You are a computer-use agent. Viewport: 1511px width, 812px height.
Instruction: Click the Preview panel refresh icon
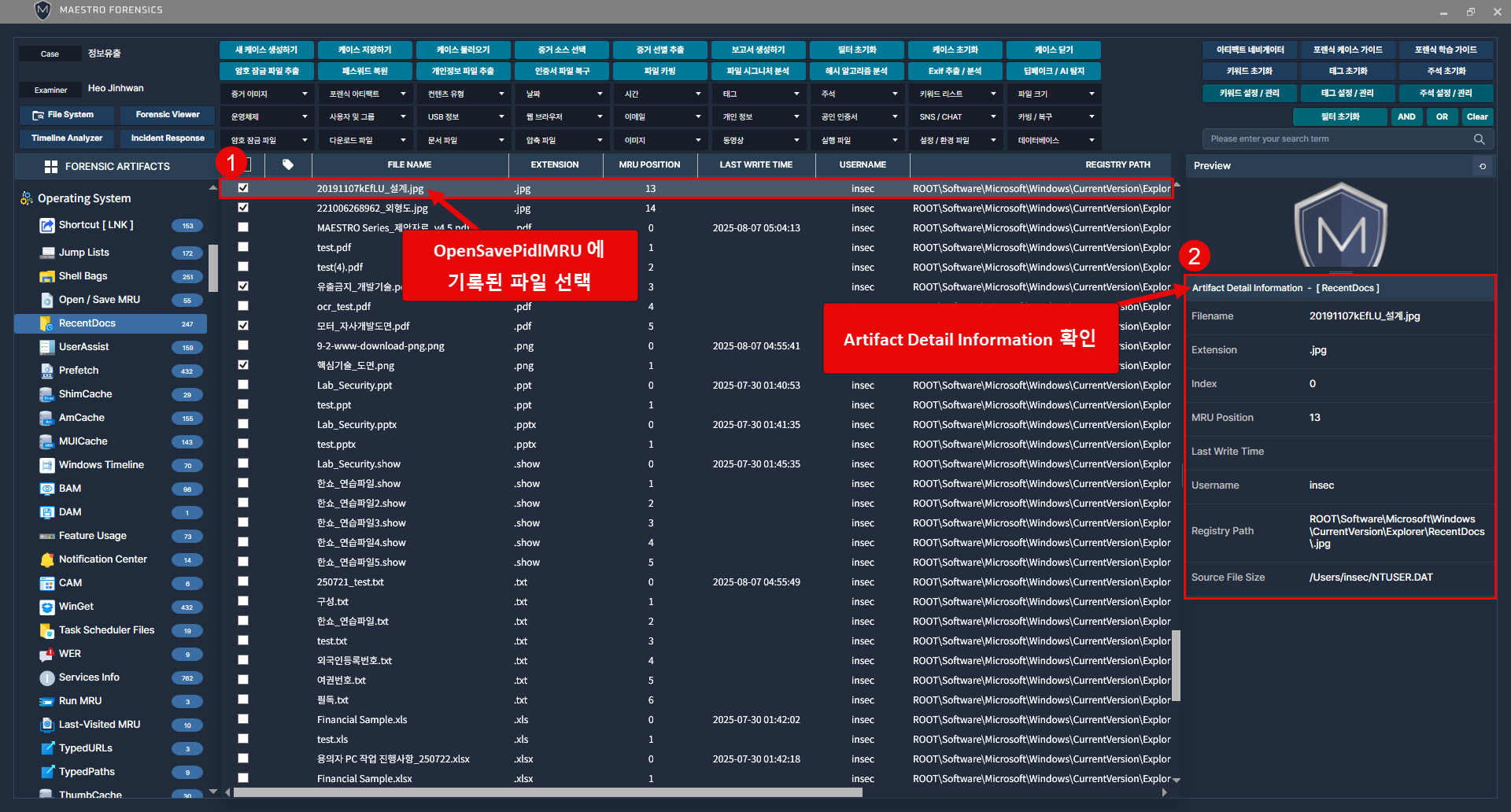pyautogui.click(x=1483, y=166)
